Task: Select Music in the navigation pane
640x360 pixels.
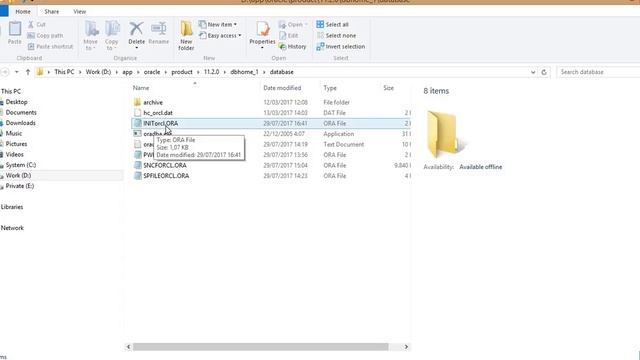Action: pyautogui.click(x=13, y=133)
